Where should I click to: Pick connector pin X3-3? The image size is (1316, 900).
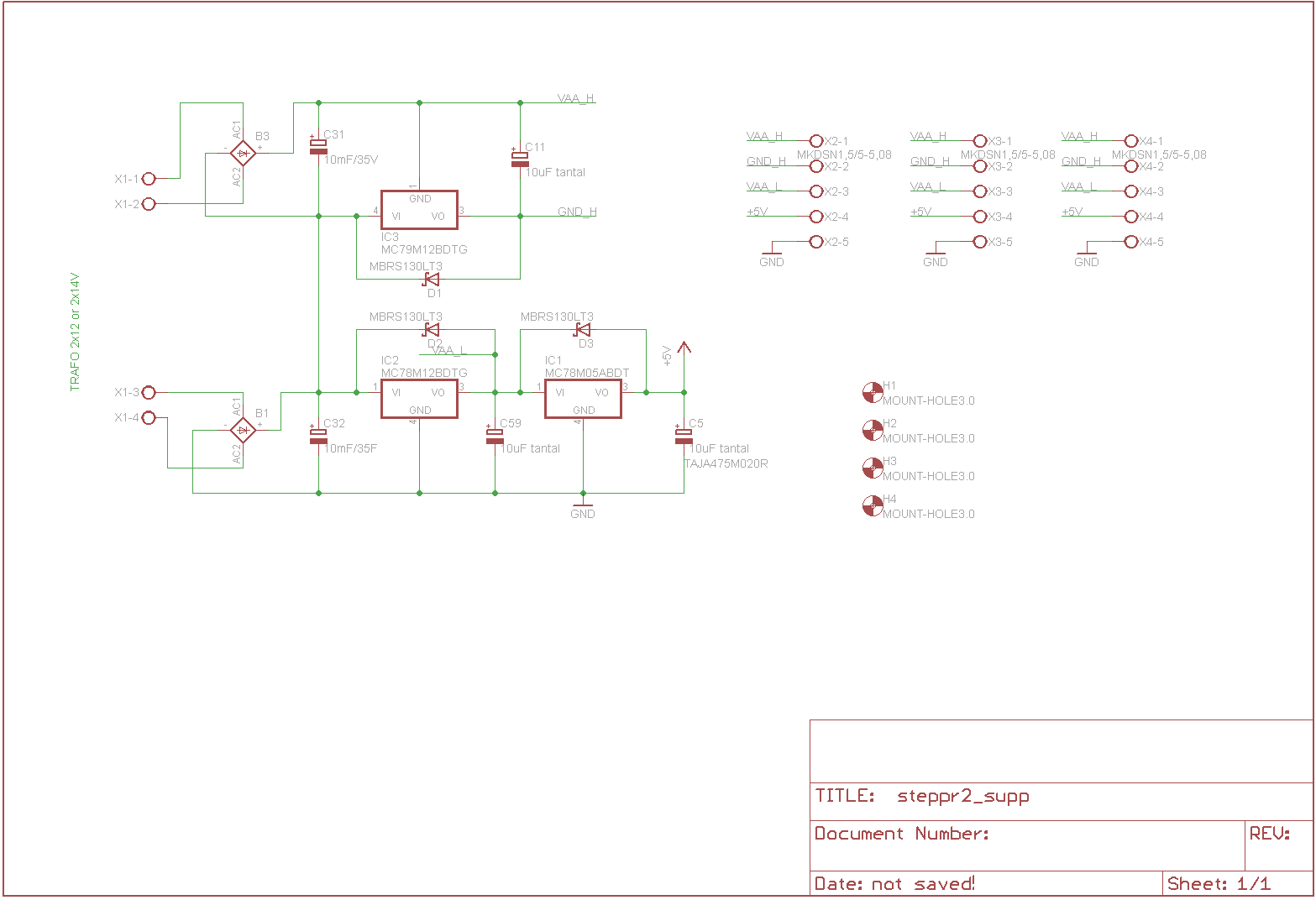click(979, 191)
